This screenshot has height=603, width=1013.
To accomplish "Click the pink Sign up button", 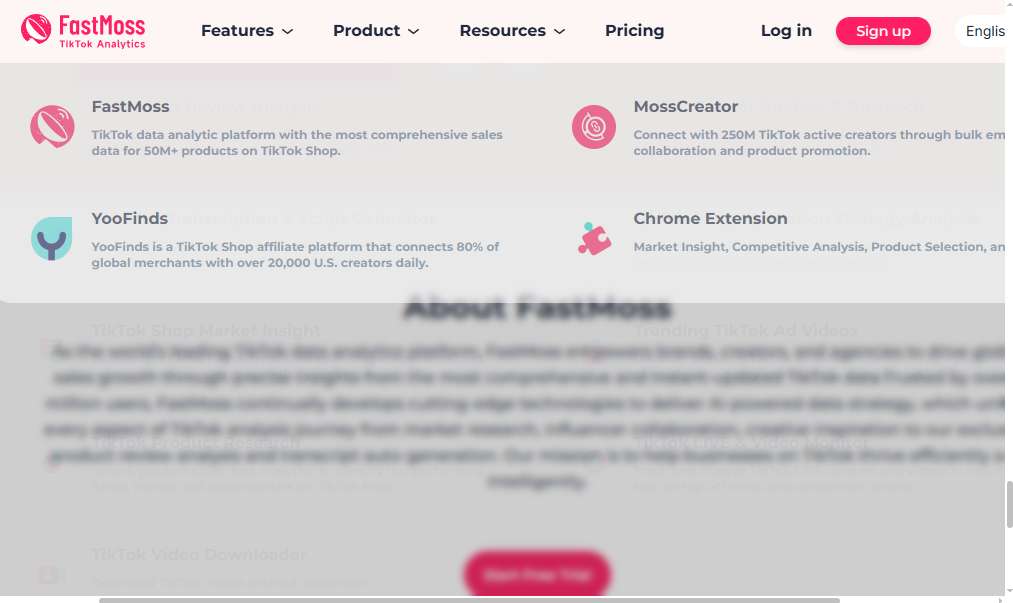I will tap(883, 31).
